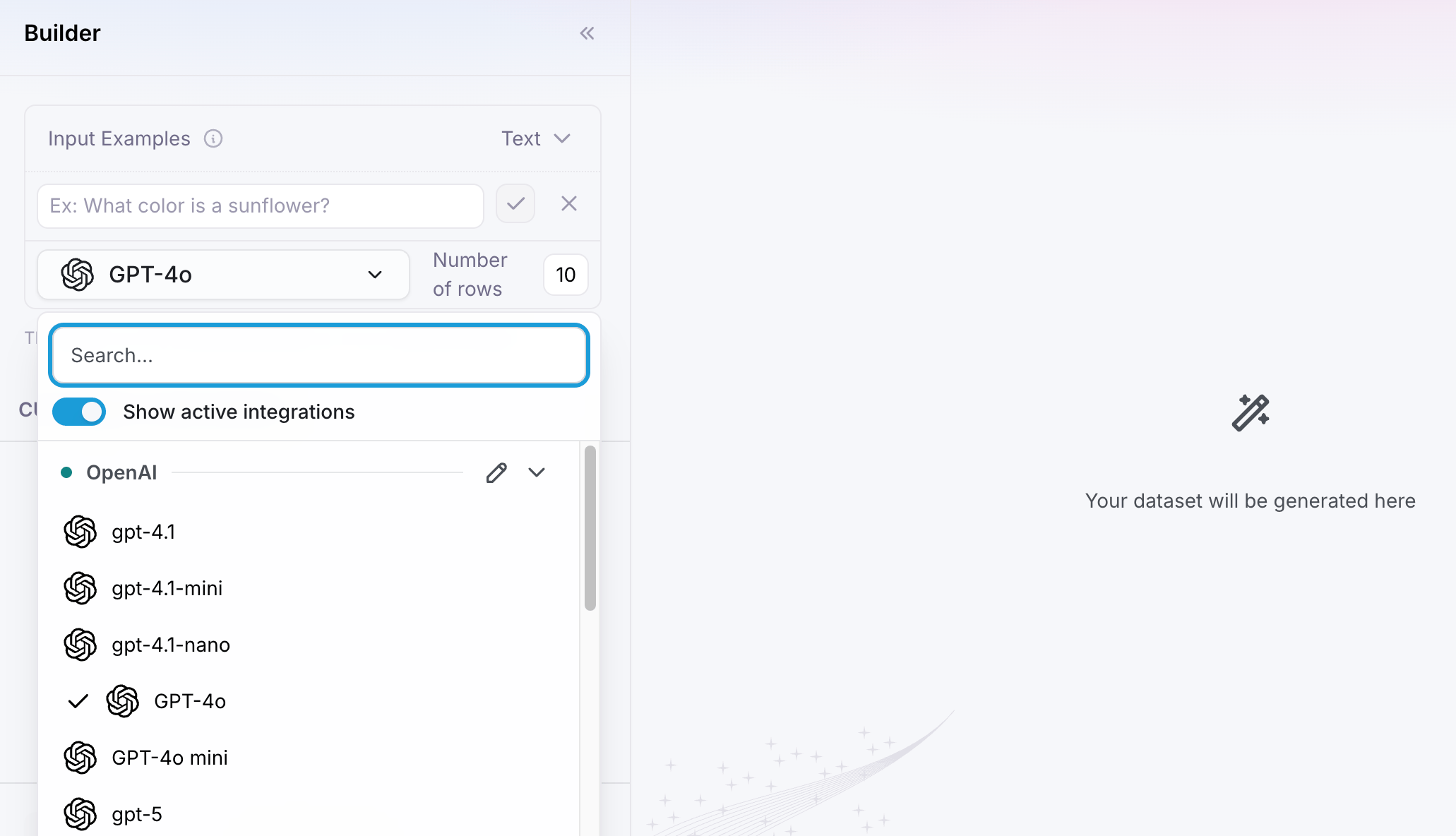The width and height of the screenshot is (1456, 836).
Task: Click the Input Examples label
Action: point(119,138)
